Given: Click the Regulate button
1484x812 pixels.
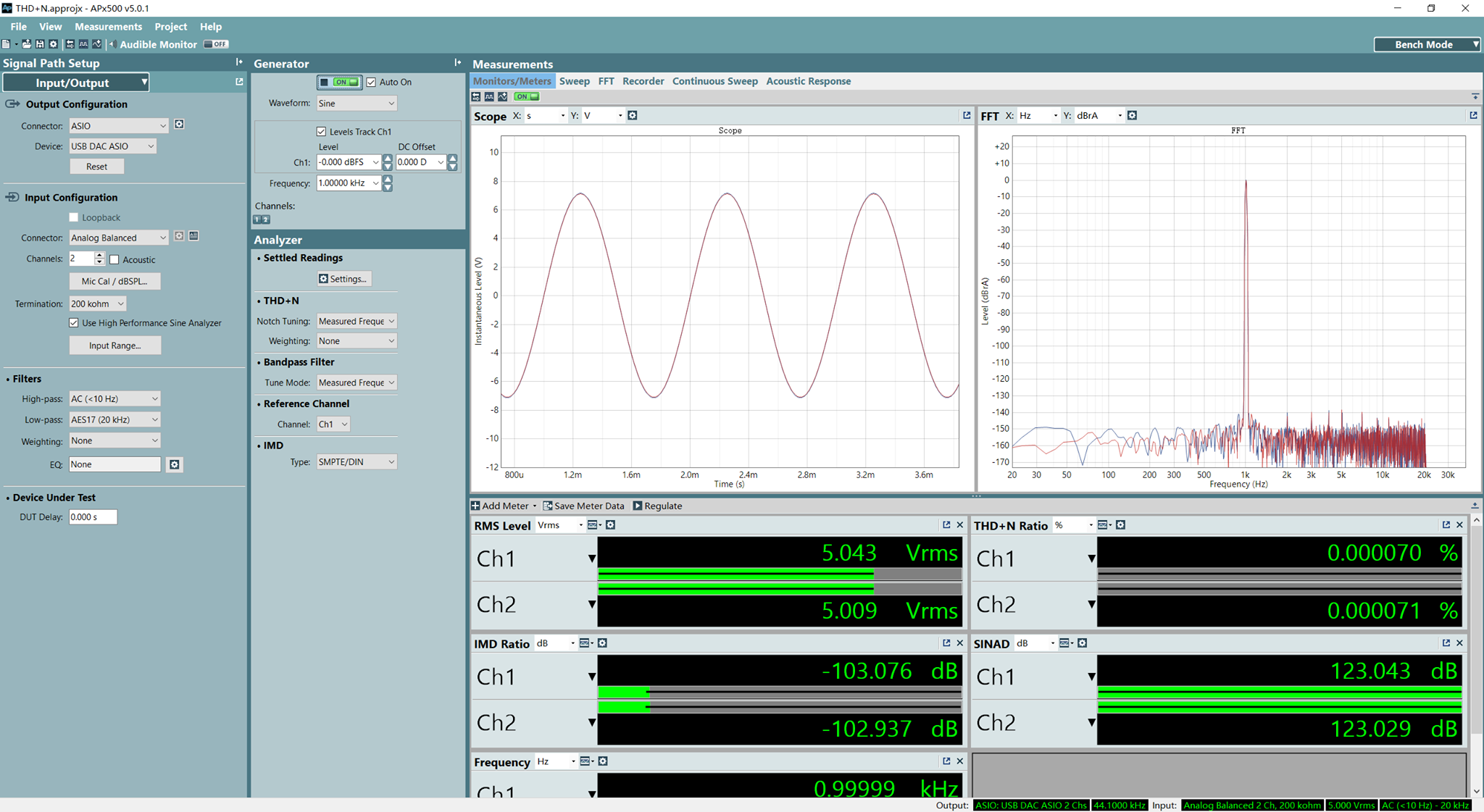Looking at the screenshot, I should coord(657,506).
